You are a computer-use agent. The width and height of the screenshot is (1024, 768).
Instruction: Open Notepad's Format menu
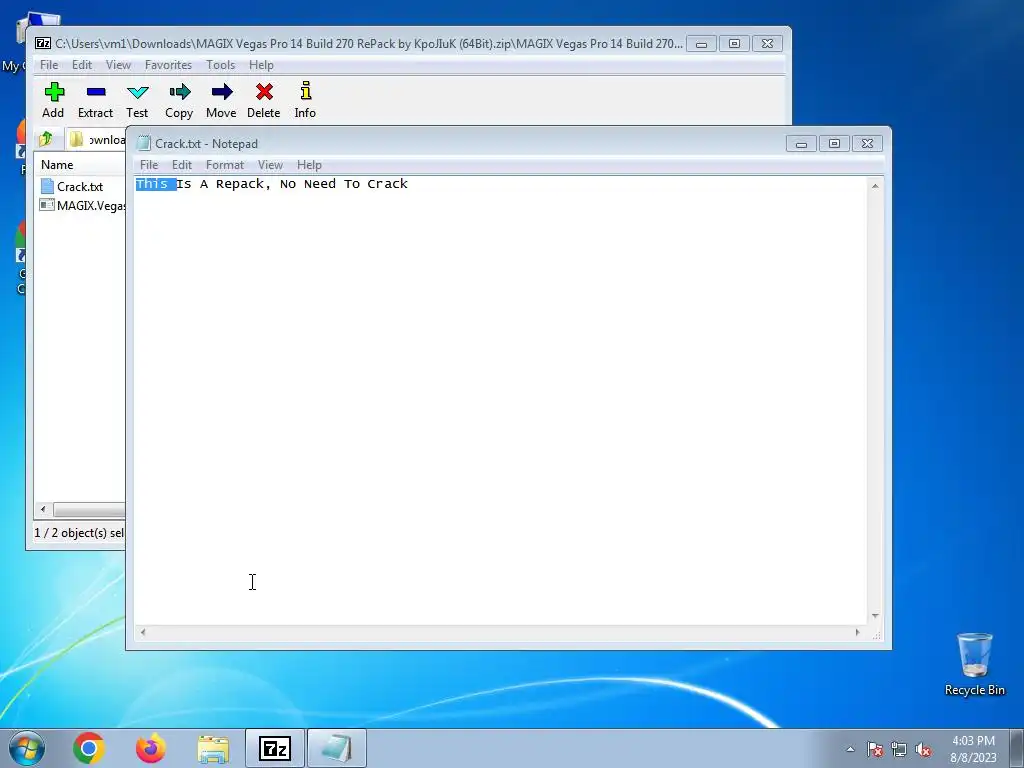click(x=225, y=165)
